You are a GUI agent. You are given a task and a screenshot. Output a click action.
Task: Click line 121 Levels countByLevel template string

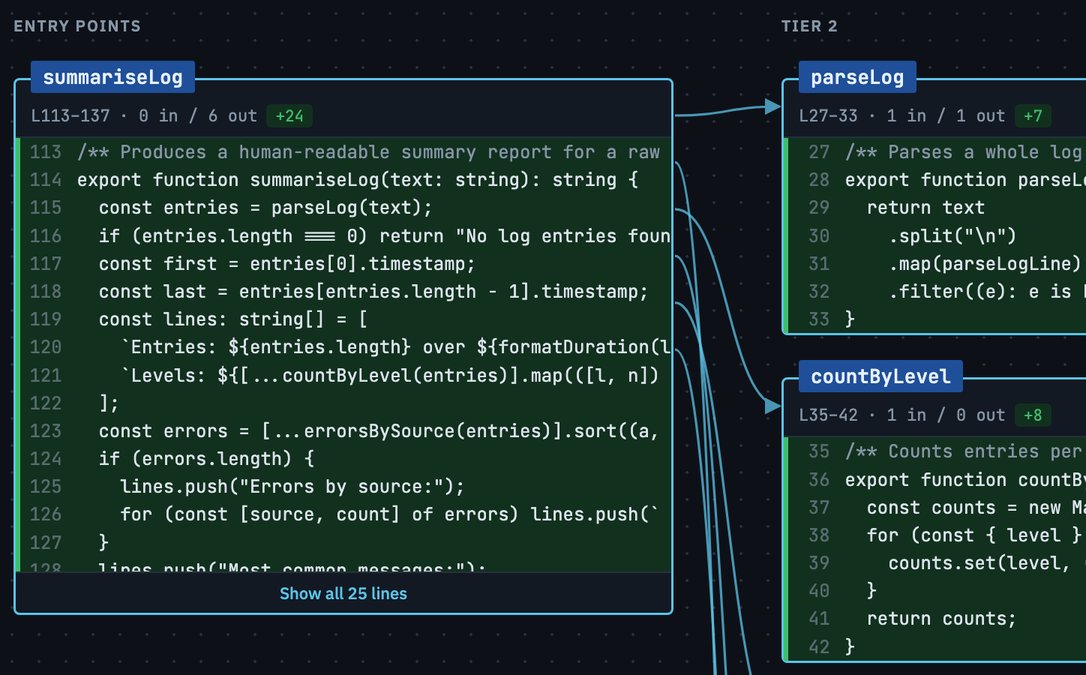pyautogui.click(x=346, y=375)
